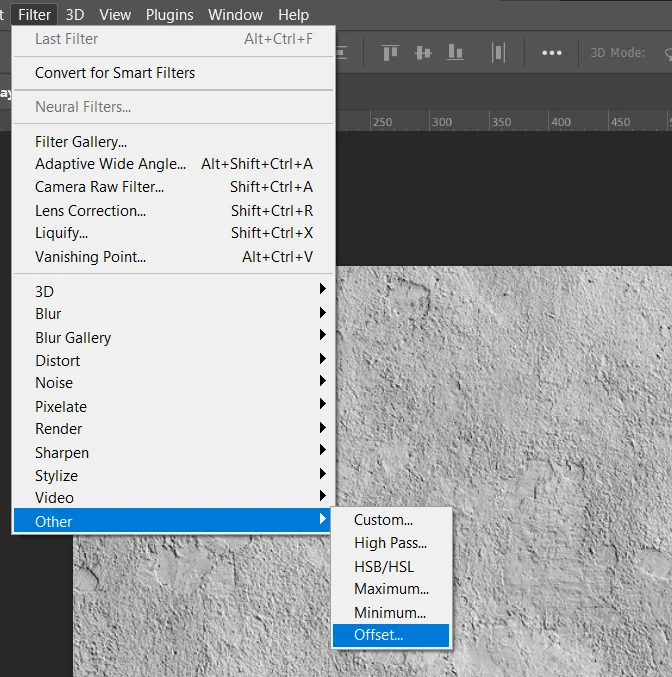This screenshot has height=677, width=672.
Task: Open the View menu
Action: (115, 15)
